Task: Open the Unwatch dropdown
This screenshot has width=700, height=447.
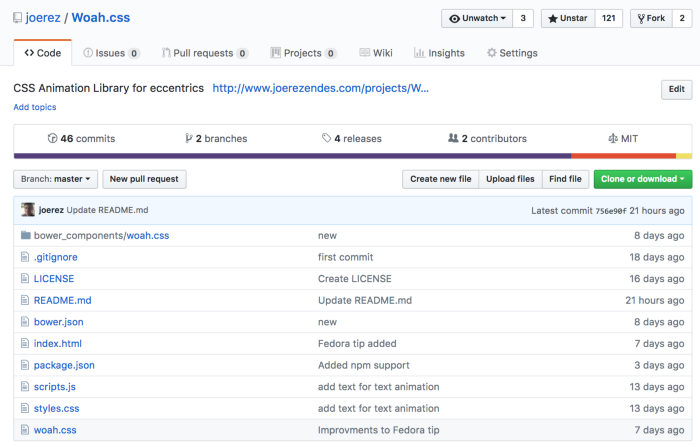Action: [477, 18]
